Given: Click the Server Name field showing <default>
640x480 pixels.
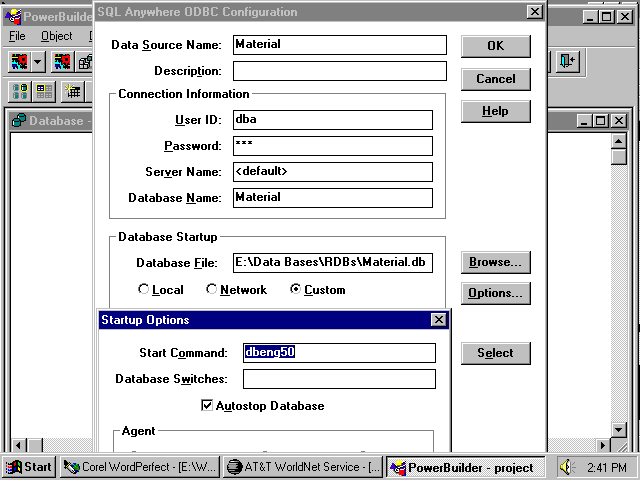Looking at the screenshot, I should click(x=333, y=172).
